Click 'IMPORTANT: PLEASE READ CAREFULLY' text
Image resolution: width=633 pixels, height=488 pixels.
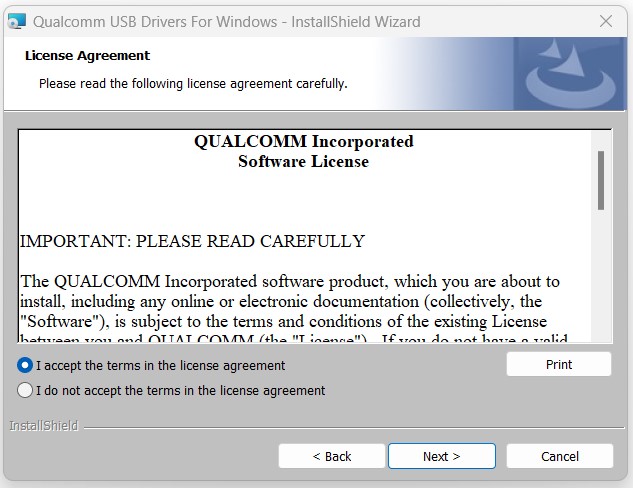coord(192,241)
